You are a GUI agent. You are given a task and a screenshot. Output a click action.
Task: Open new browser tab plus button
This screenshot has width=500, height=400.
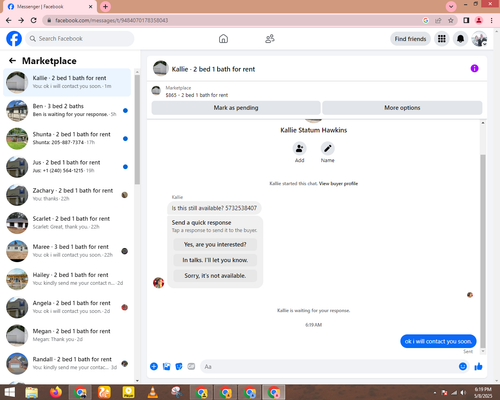pos(105,6)
